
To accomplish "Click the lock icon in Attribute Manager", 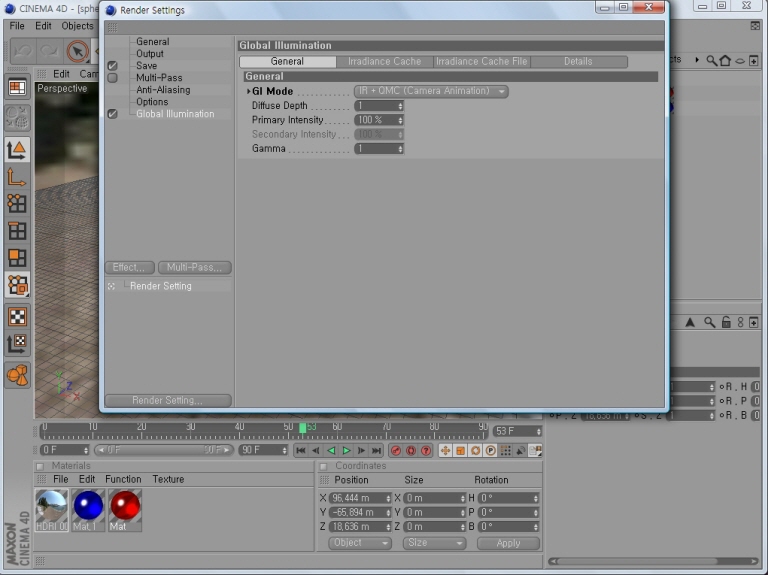I will [x=726, y=322].
